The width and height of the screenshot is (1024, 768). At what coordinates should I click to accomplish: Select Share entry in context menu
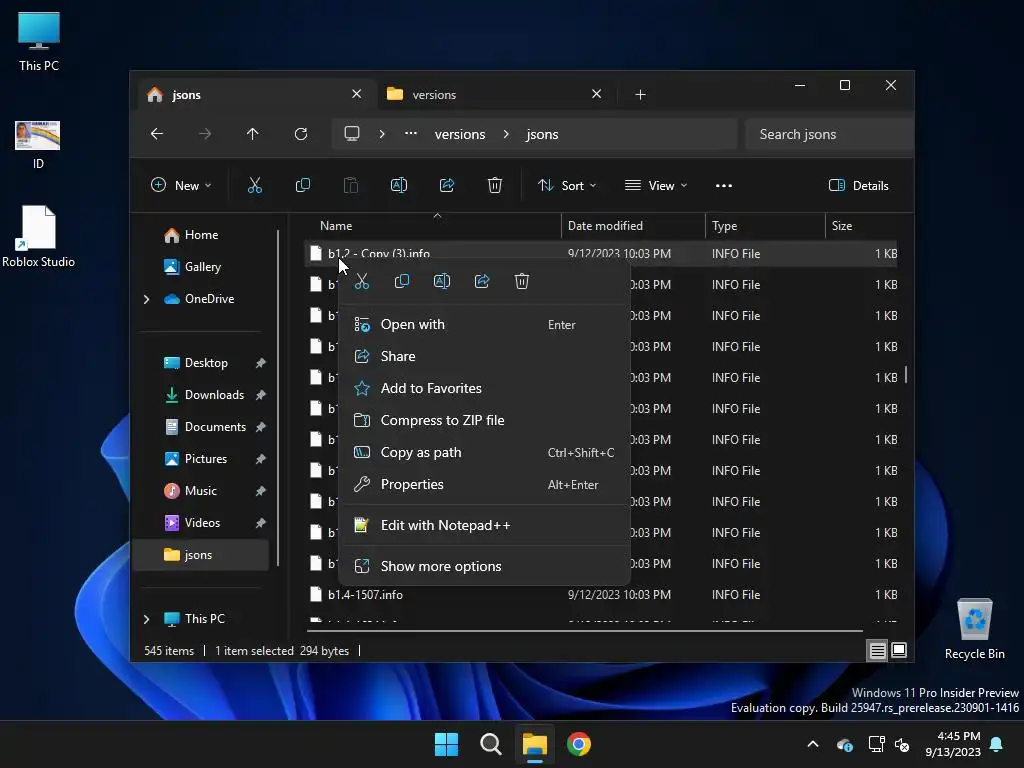pyautogui.click(x=485, y=357)
